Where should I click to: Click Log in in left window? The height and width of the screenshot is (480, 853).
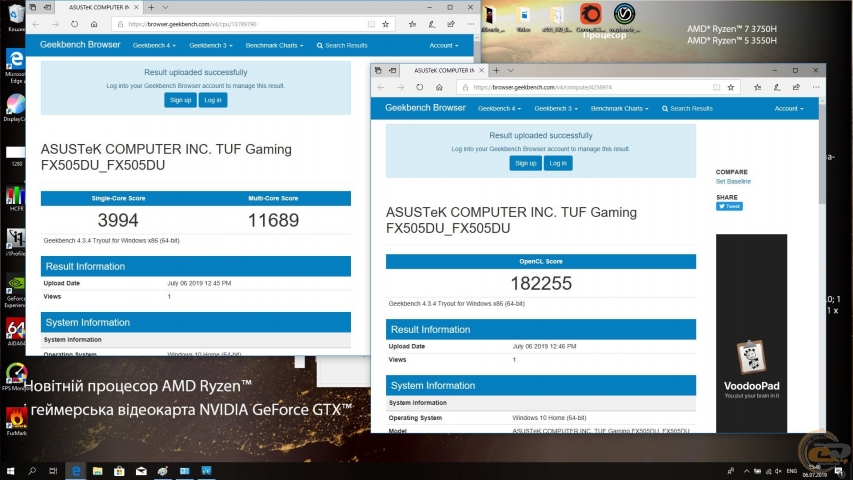(x=213, y=100)
